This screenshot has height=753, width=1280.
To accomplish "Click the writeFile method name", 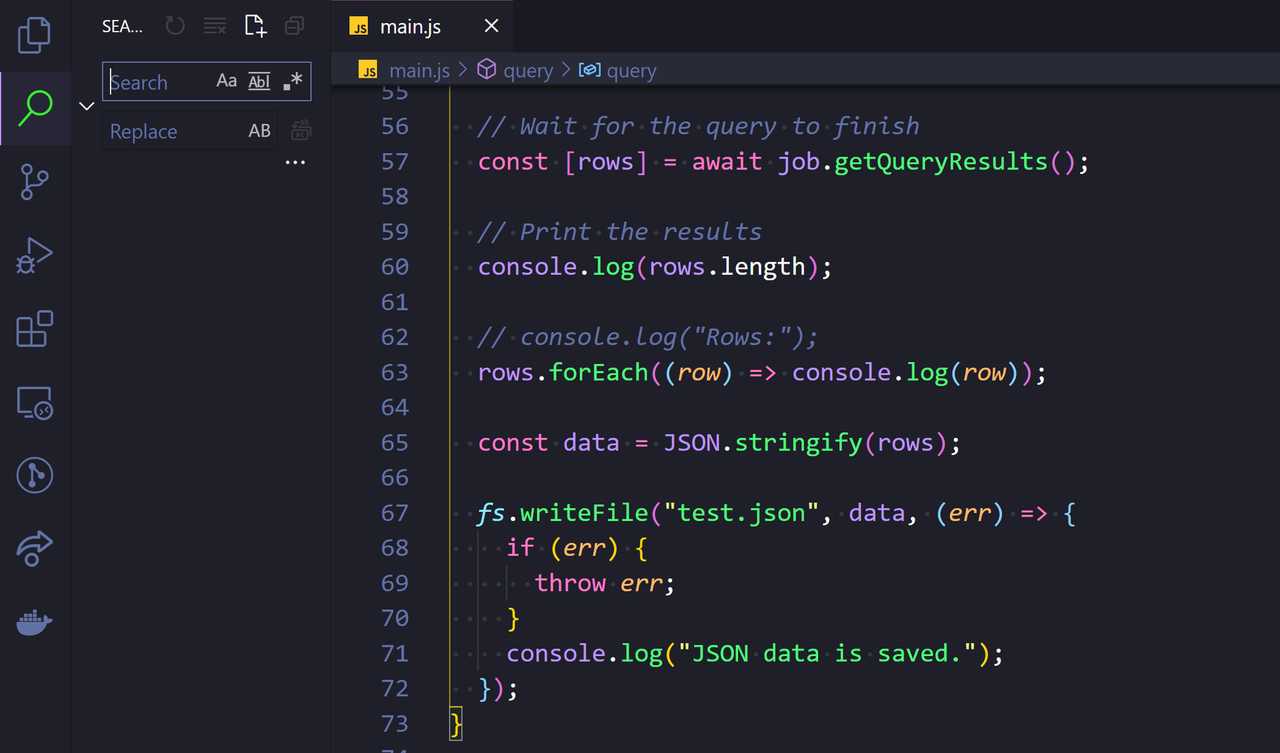I will [584, 512].
